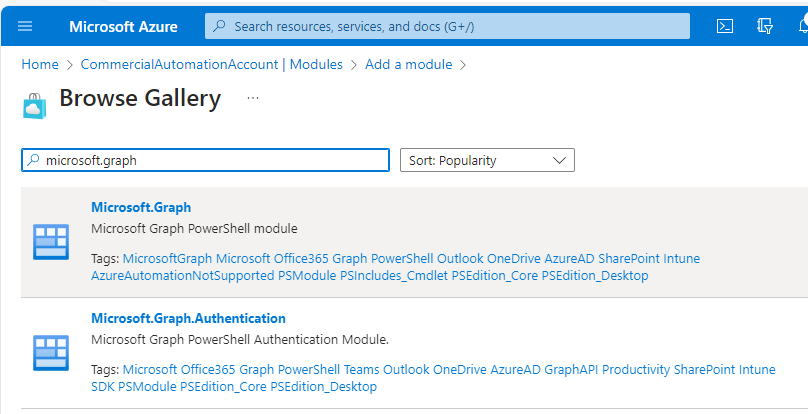Image resolution: width=808 pixels, height=414 pixels.
Task: Open the Directories and subscriptions filter icon
Action: click(766, 26)
